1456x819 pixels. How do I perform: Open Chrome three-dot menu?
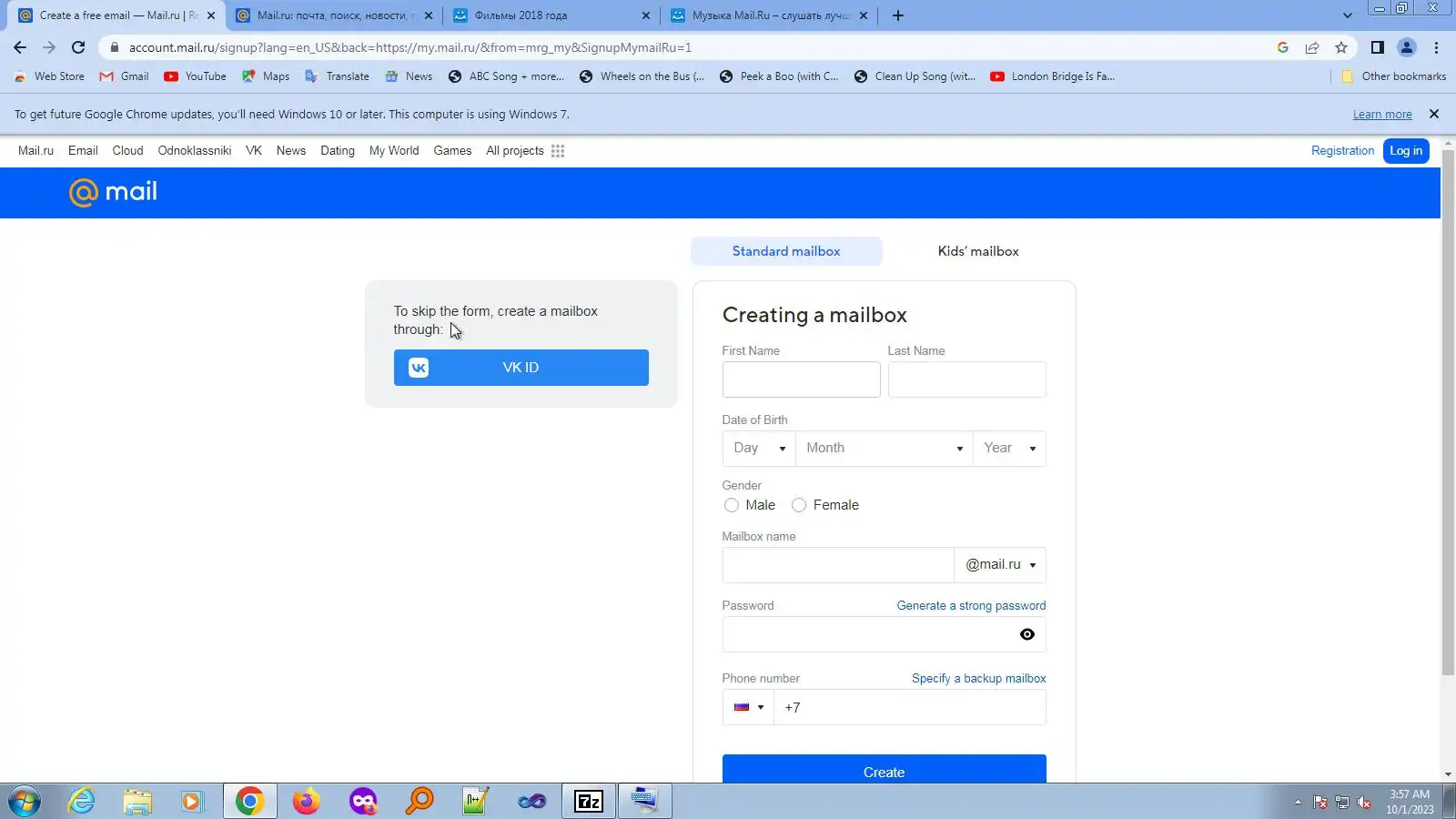[1436, 47]
